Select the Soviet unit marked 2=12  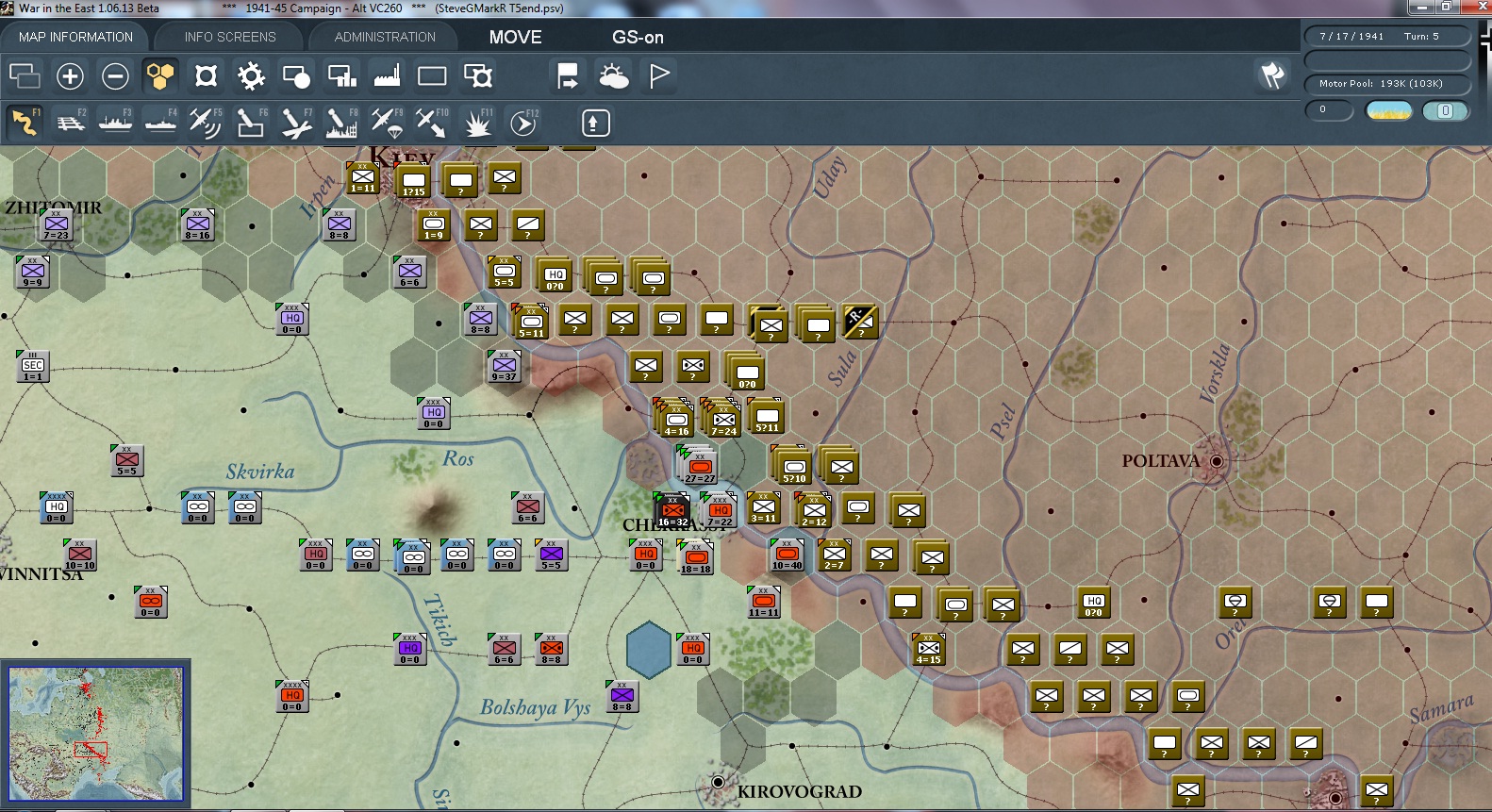pyautogui.click(x=814, y=510)
